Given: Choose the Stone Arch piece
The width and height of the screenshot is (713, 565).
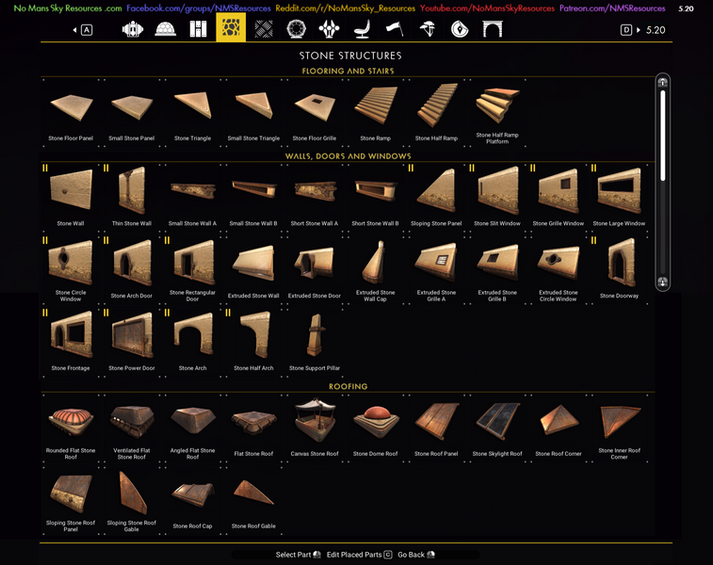Looking at the screenshot, I should (x=193, y=342).
